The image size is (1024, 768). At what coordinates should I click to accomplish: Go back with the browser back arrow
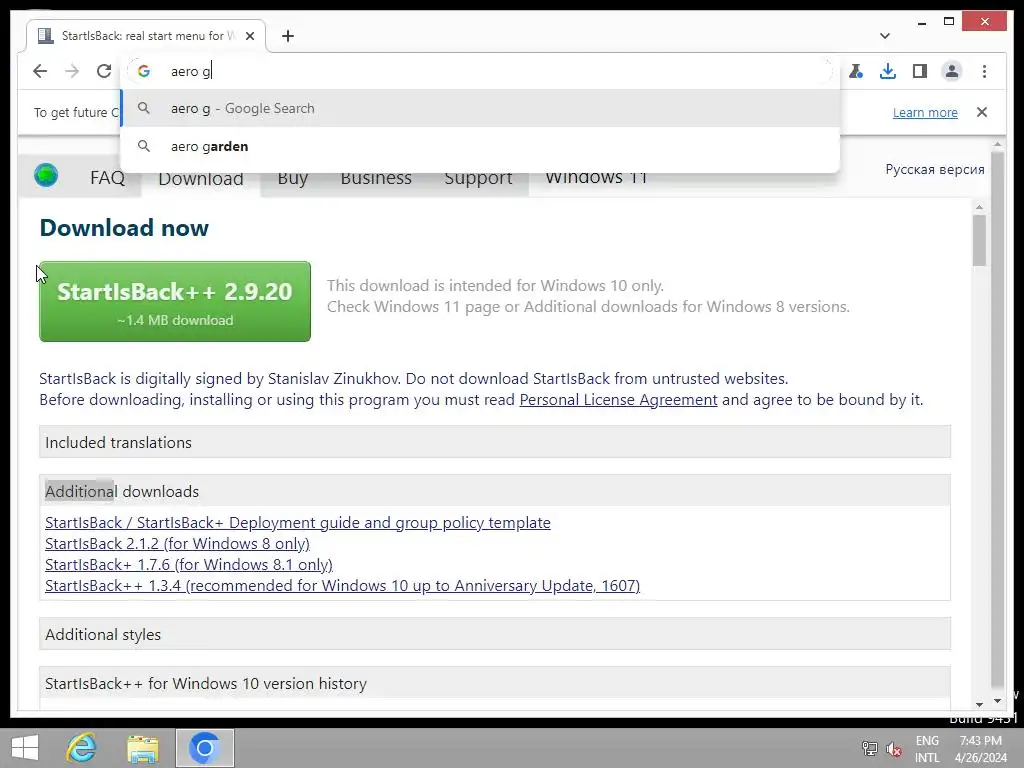coord(40,71)
